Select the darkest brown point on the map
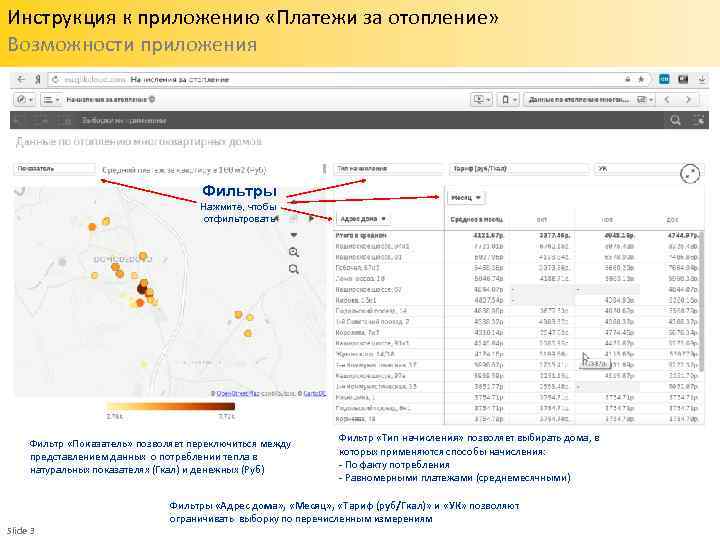 142,289
